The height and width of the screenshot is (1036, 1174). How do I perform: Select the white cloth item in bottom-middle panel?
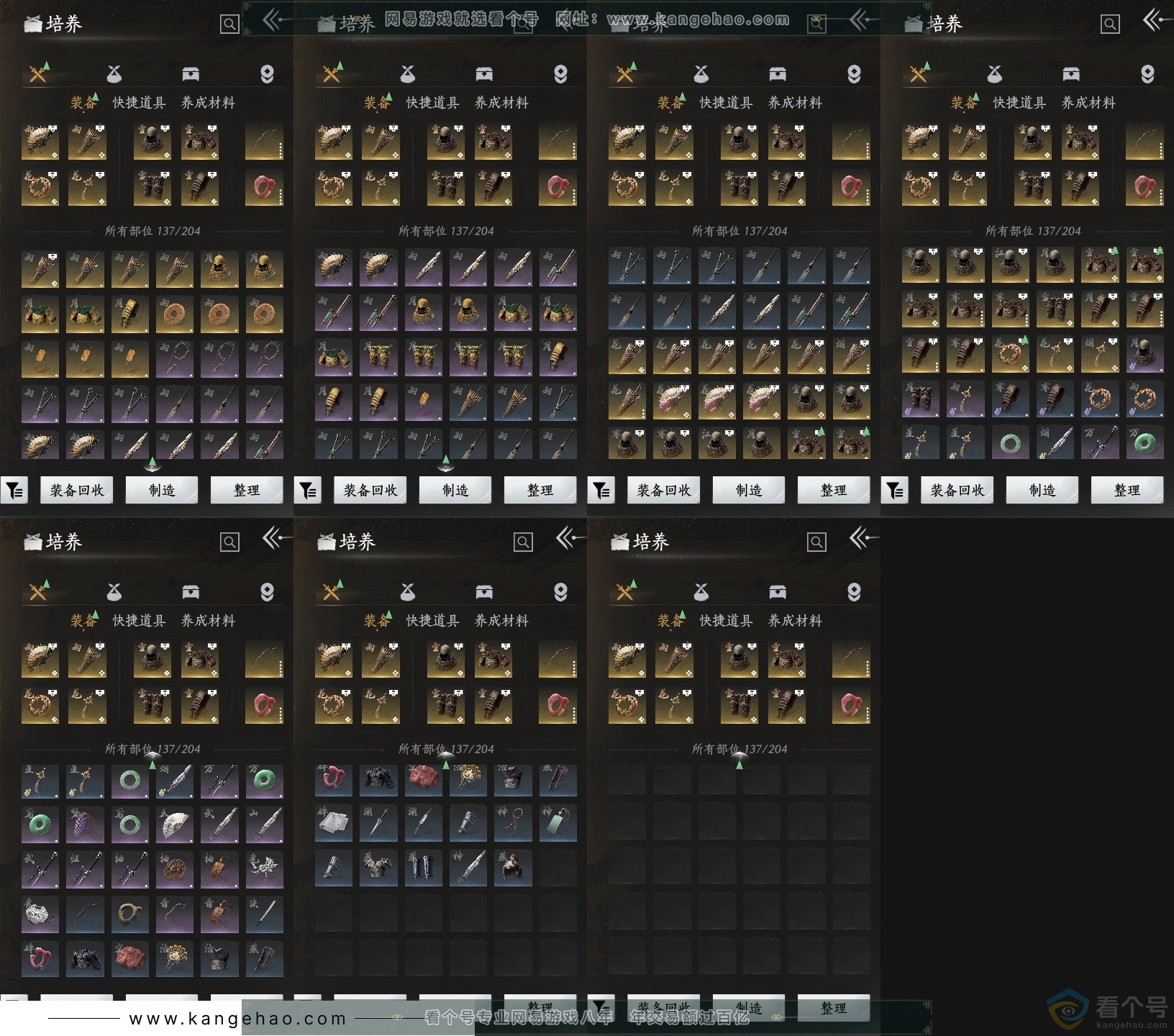click(x=334, y=824)
